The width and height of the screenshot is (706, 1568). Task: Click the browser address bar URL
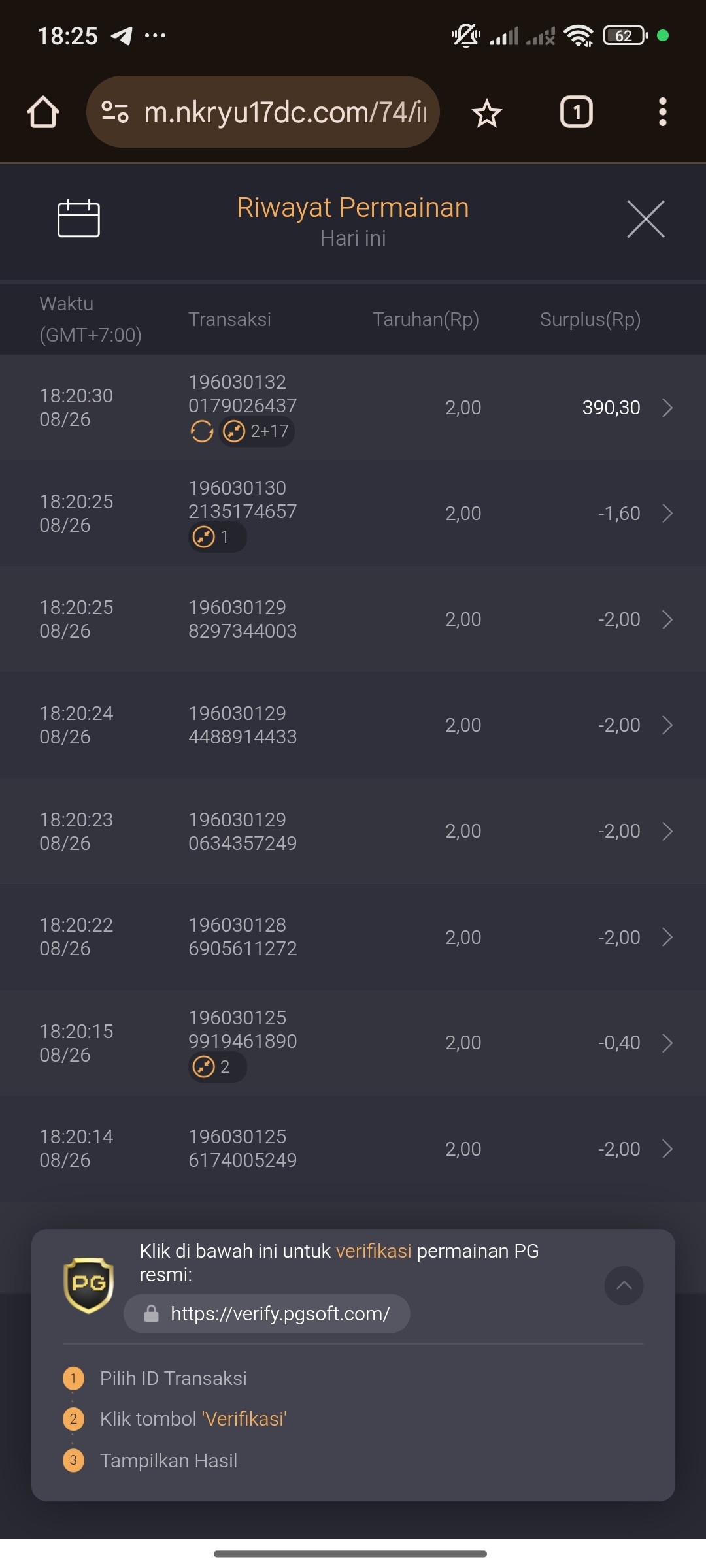point(284,112)
